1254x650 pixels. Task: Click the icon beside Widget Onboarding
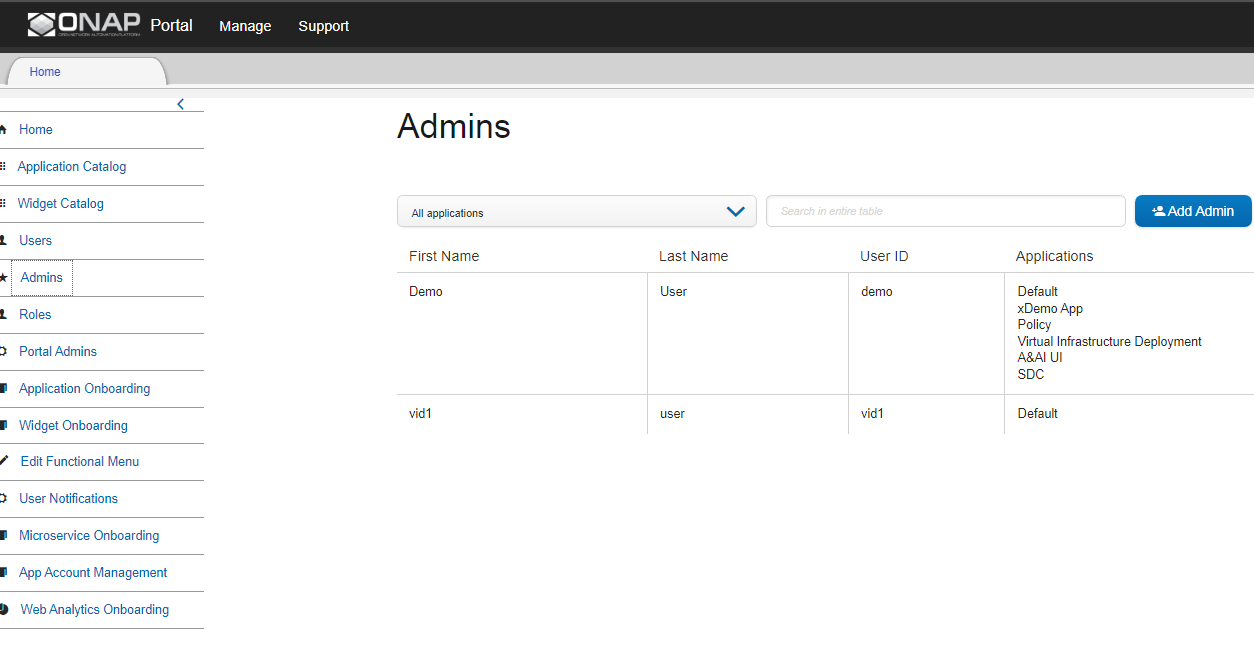pos(3,425)
